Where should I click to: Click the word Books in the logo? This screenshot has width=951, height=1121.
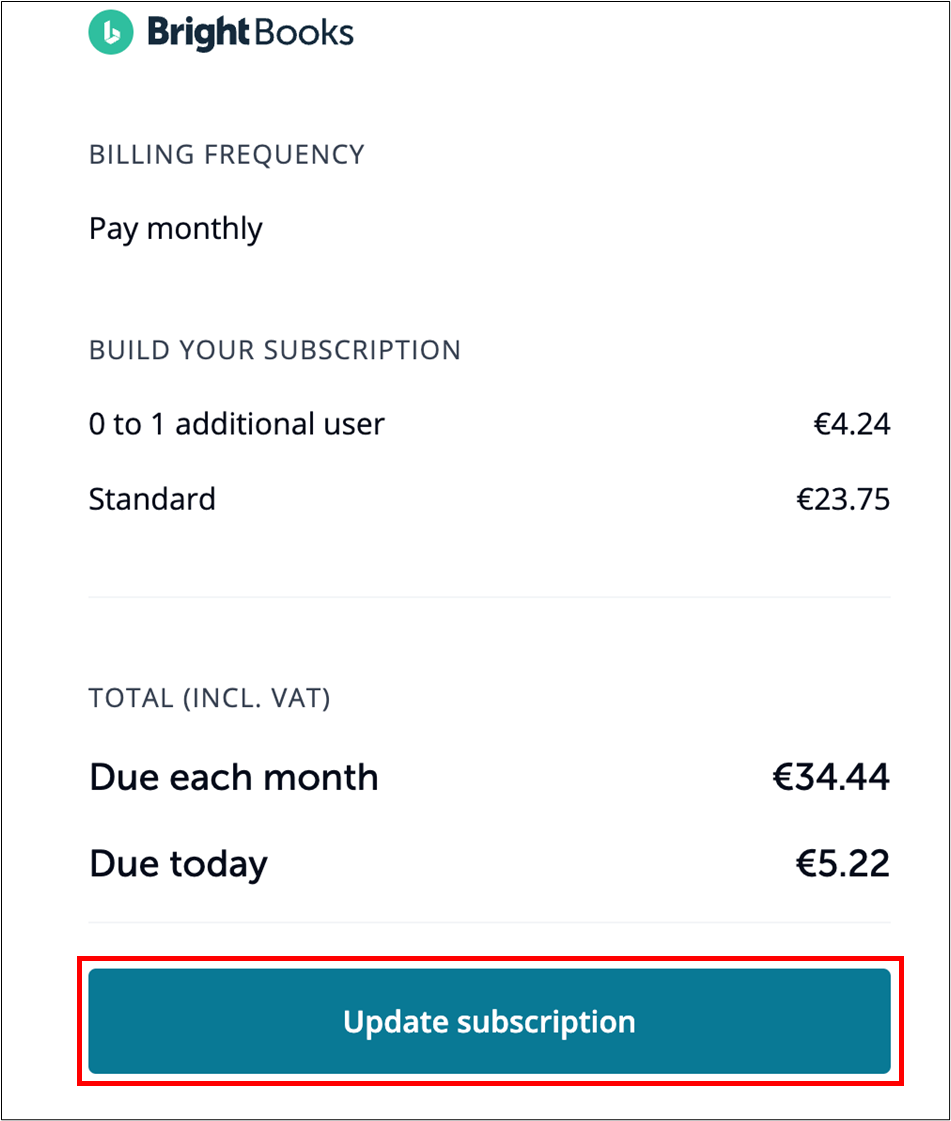[303, 33]
